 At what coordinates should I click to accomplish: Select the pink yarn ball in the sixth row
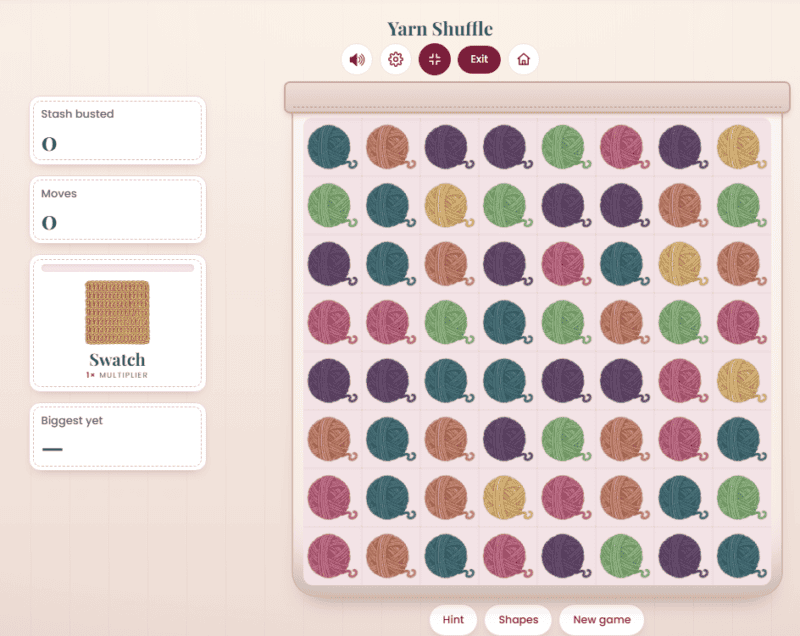[x=682, y=439]
